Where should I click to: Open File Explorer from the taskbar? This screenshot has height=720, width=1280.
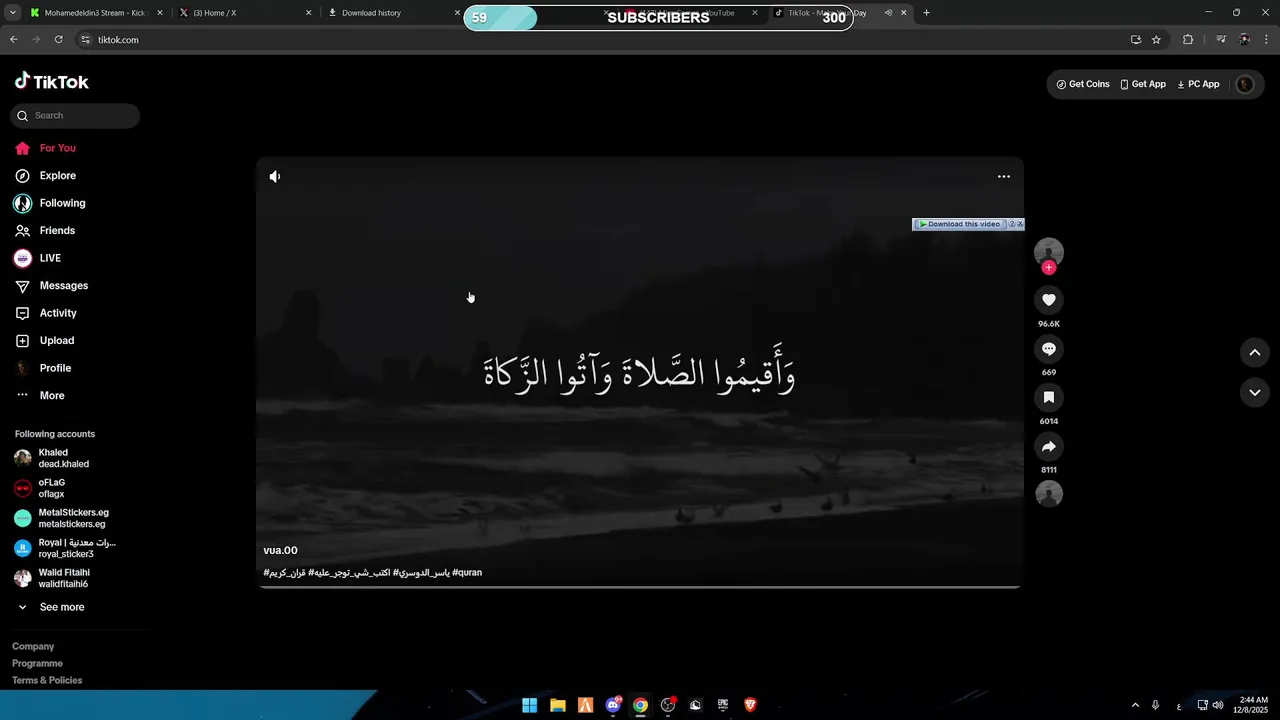[x=558, y=705]
